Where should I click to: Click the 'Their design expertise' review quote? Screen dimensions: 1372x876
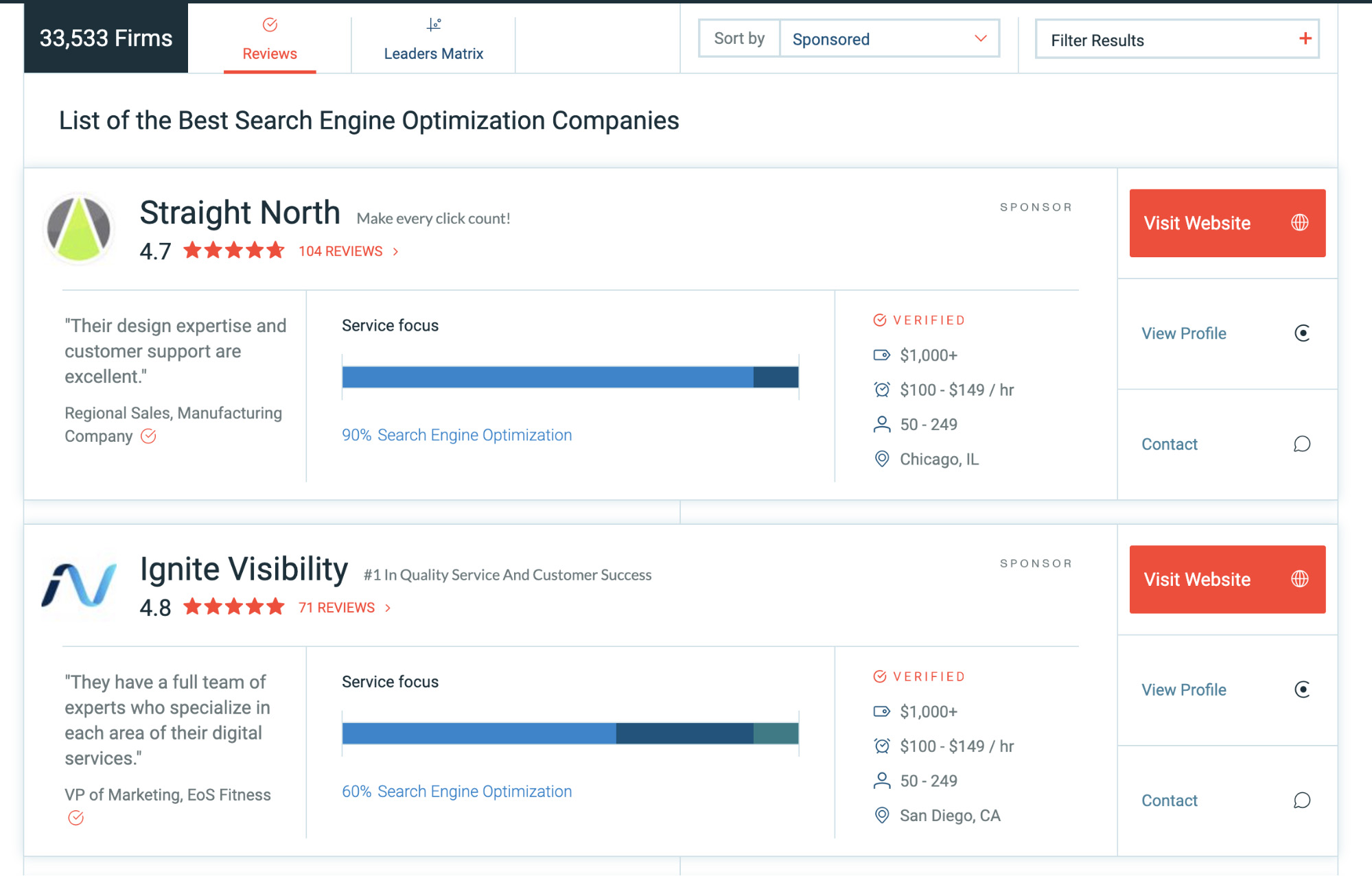click(176, 351)
